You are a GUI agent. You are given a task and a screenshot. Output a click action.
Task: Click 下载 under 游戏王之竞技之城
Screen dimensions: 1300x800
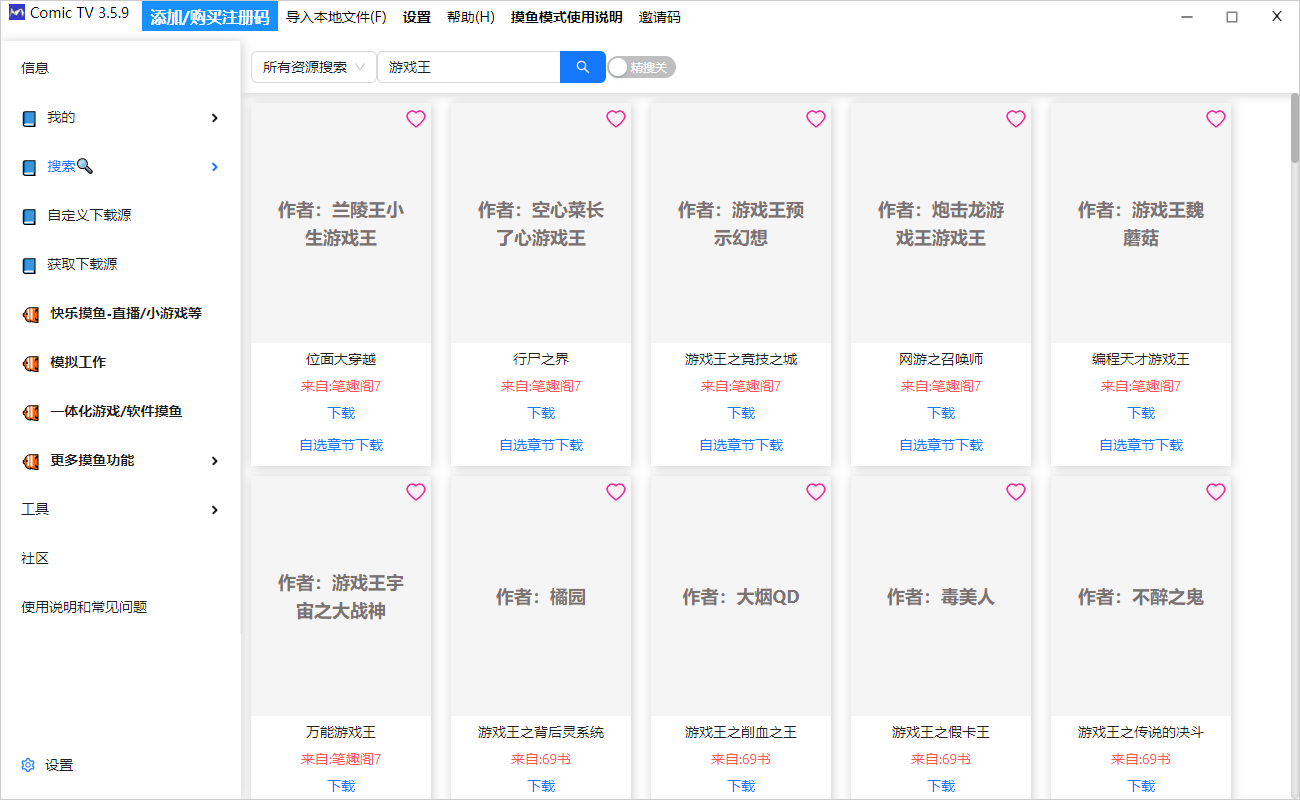pos(741,413)
